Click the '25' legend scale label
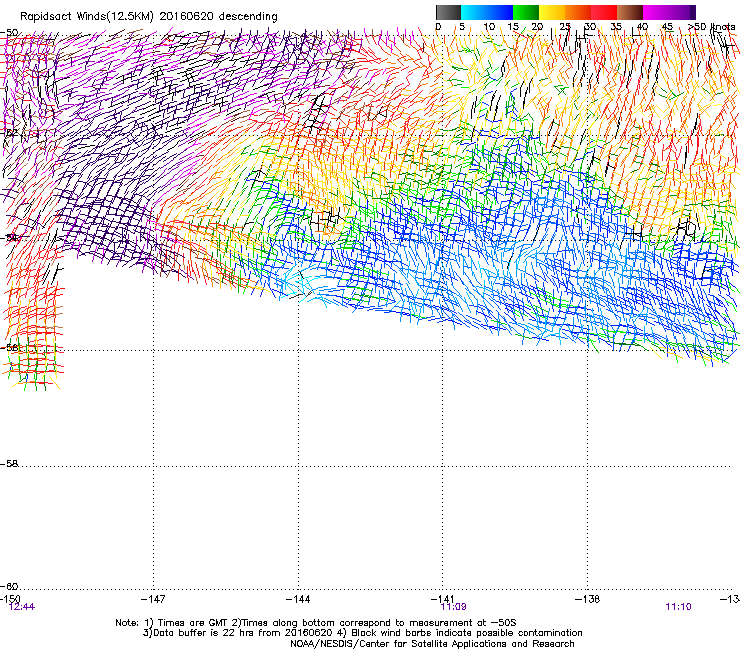Viewport: 740px width, 650px height. [564, 27]
